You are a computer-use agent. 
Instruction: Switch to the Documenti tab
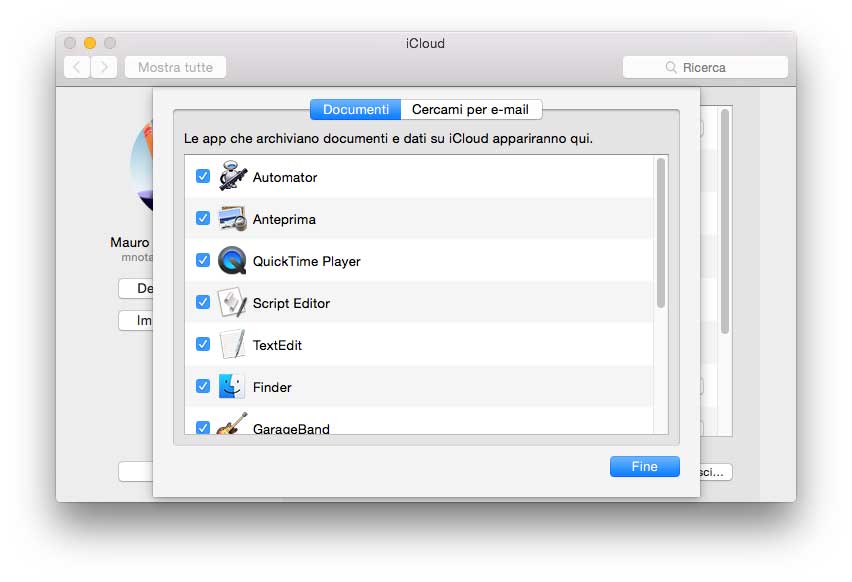(355, 109)
